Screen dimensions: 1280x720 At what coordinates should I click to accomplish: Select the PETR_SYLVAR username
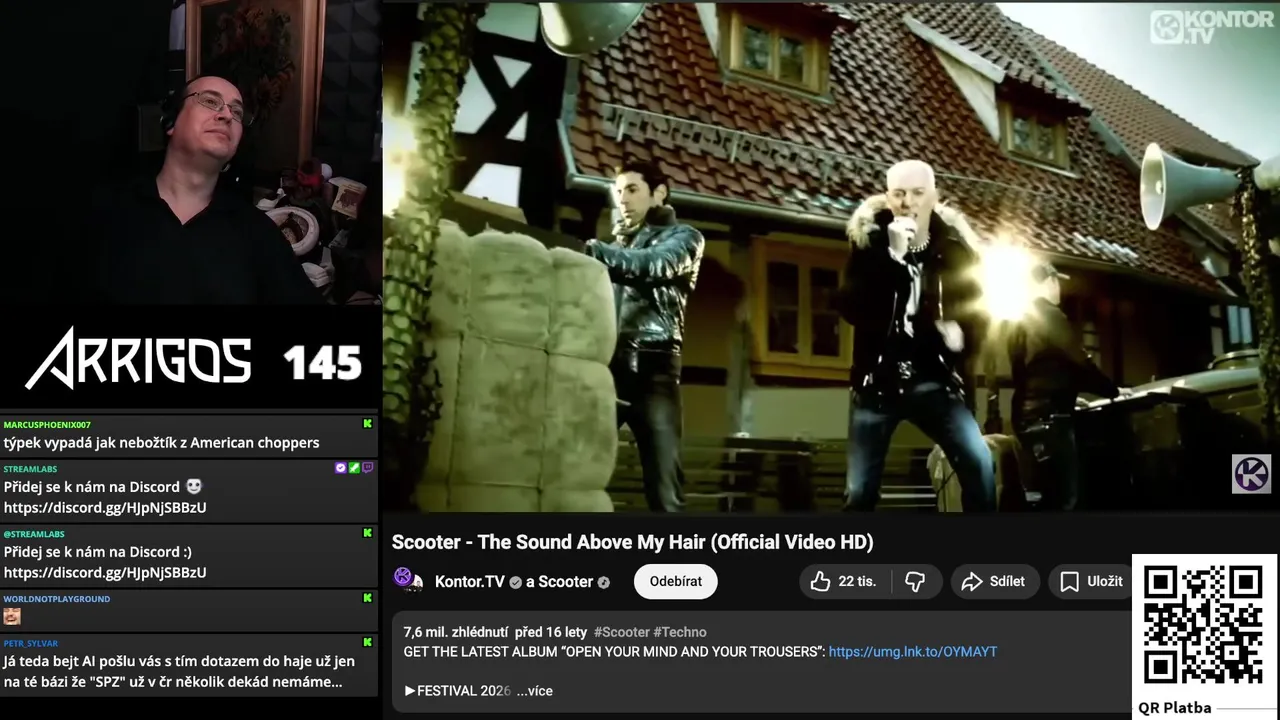point(31,644)
